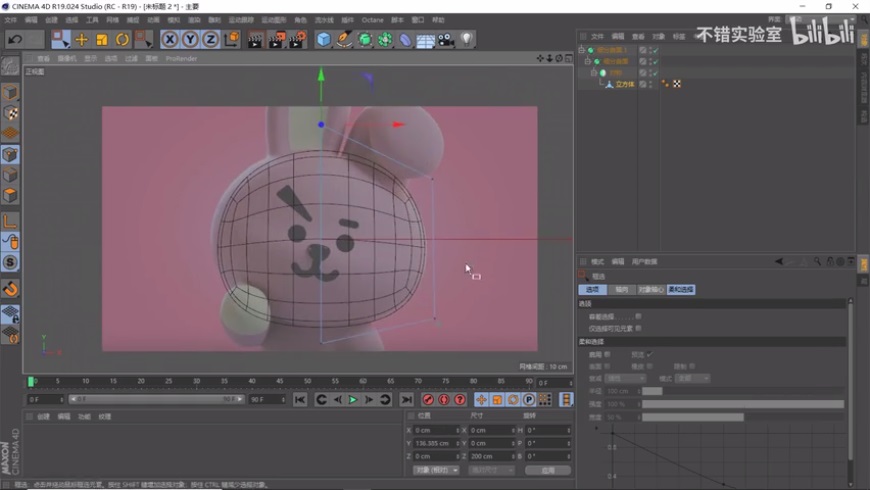Click the Camera icon
Image resolution: width=870 pixels, height=490 pixels.
446,40
